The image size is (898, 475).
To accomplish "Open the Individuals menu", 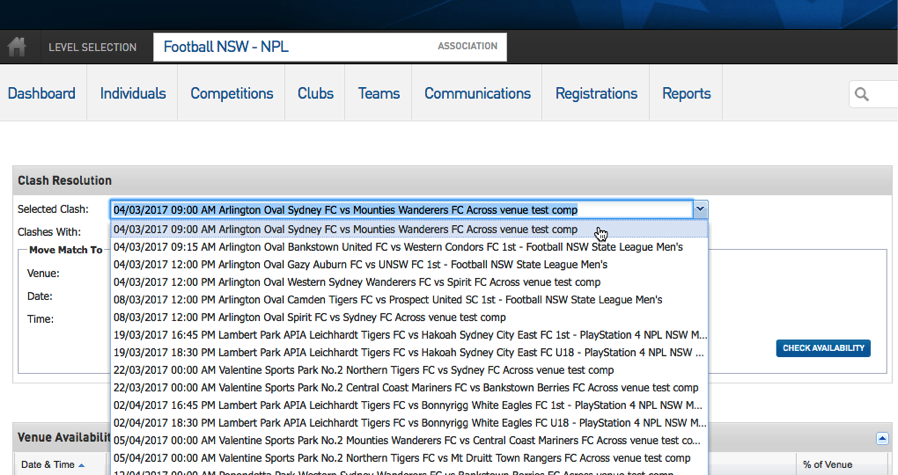I will point(133,93).
